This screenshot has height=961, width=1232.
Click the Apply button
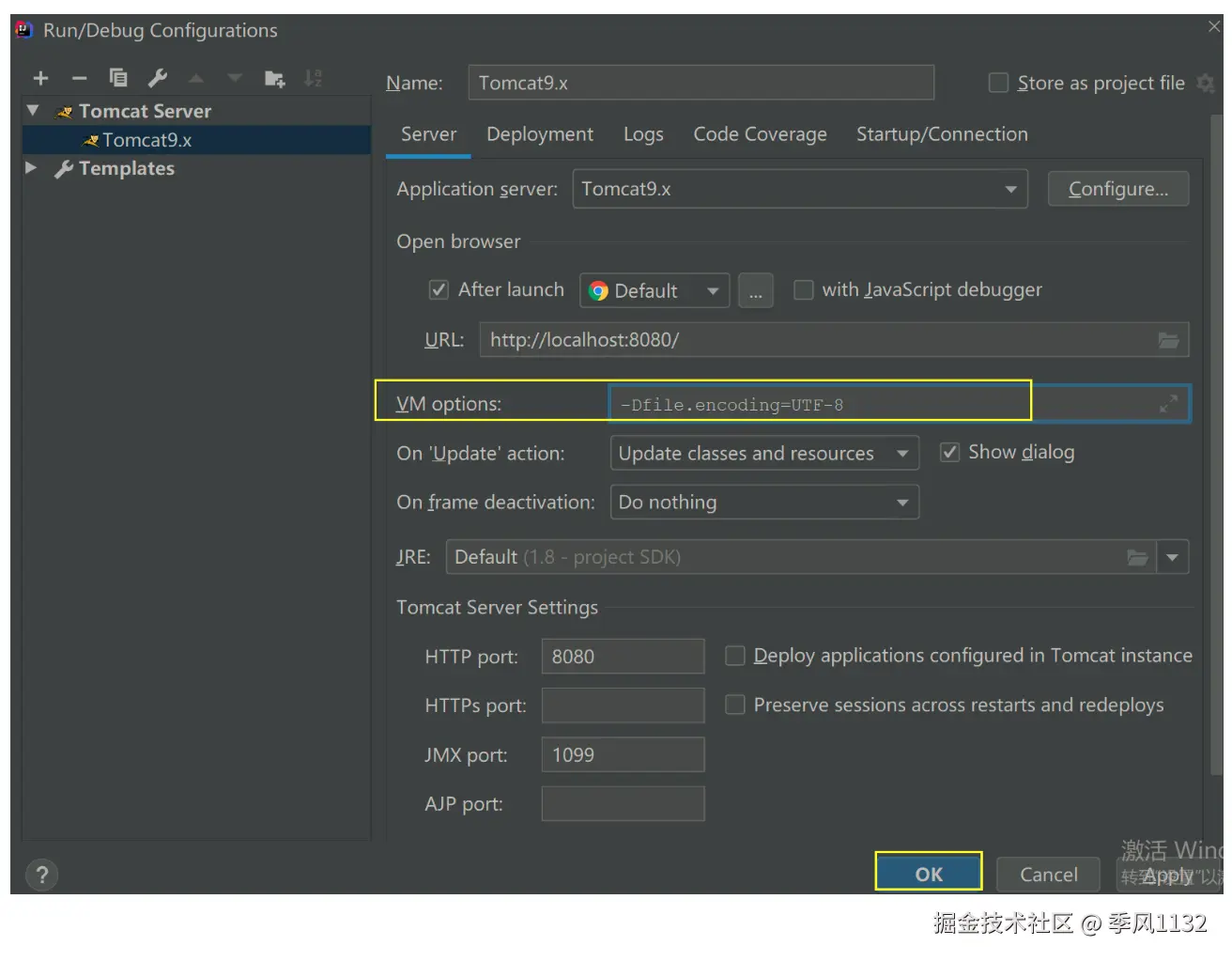click(1167, 875)
